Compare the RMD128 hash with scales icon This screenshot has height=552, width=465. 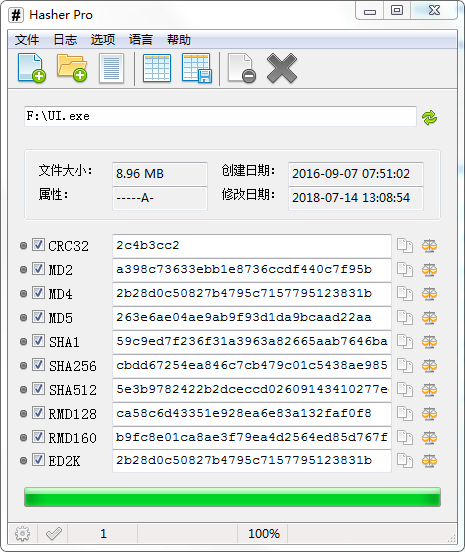pos(429,413)
